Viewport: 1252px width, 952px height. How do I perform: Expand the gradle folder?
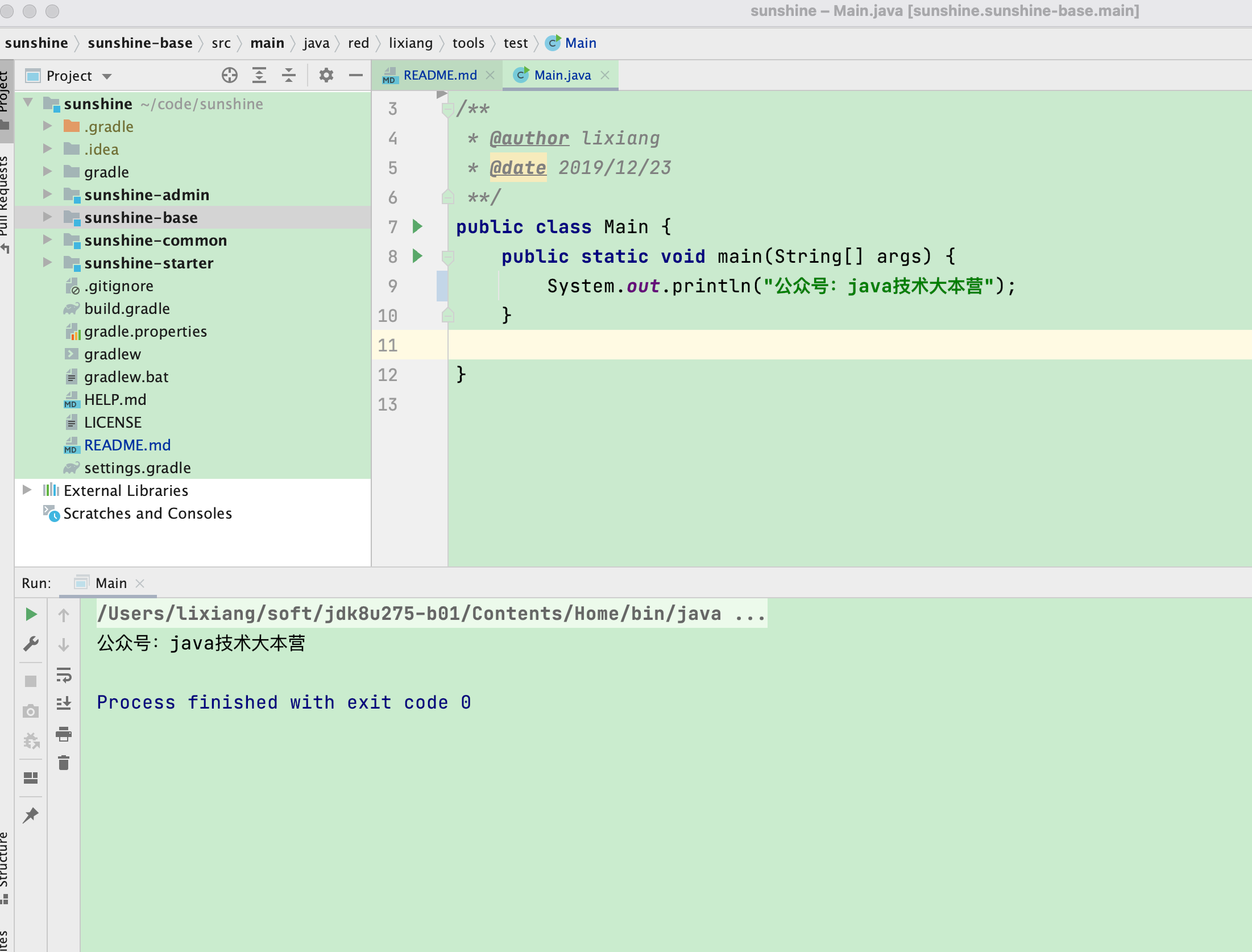tap(48, 171)
